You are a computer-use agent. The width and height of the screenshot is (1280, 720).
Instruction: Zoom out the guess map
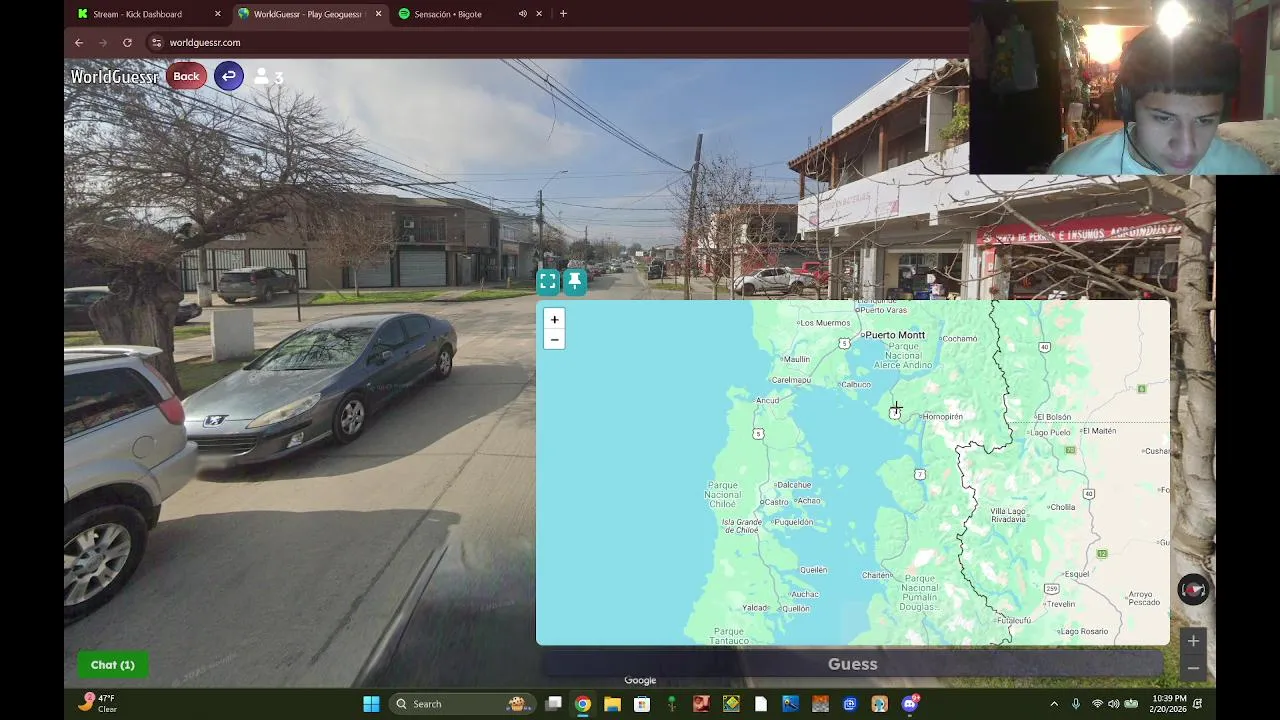(554, 340)
